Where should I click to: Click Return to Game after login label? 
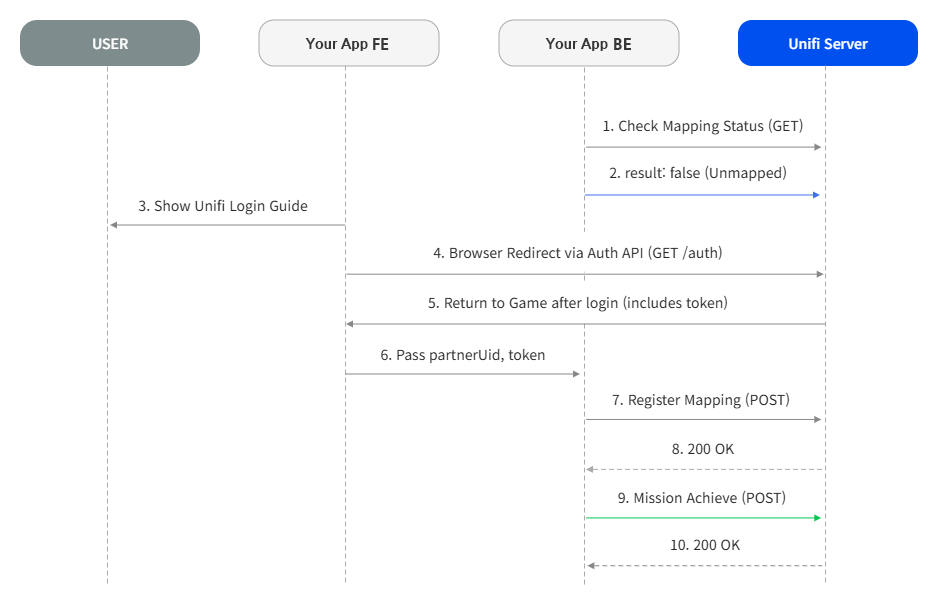(x=577, y=303)
